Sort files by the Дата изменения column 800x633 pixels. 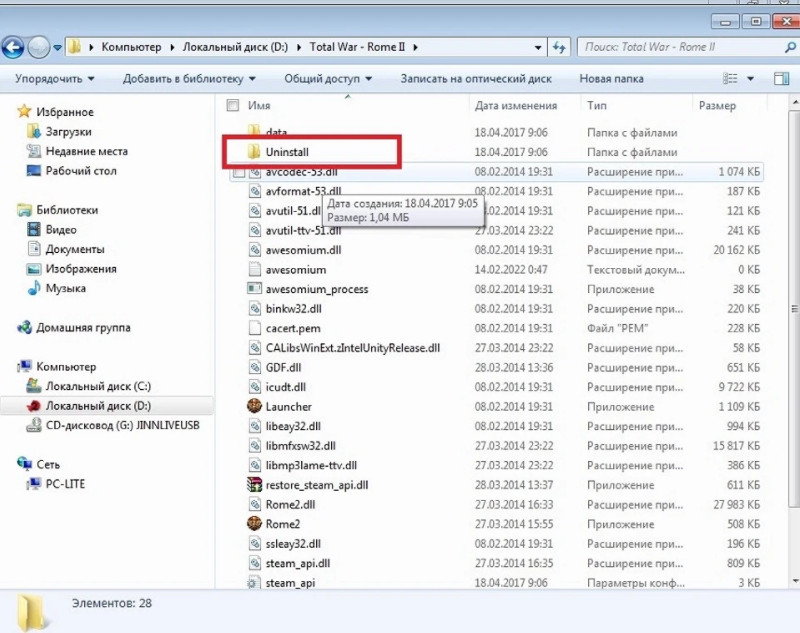tap(516, 105)
